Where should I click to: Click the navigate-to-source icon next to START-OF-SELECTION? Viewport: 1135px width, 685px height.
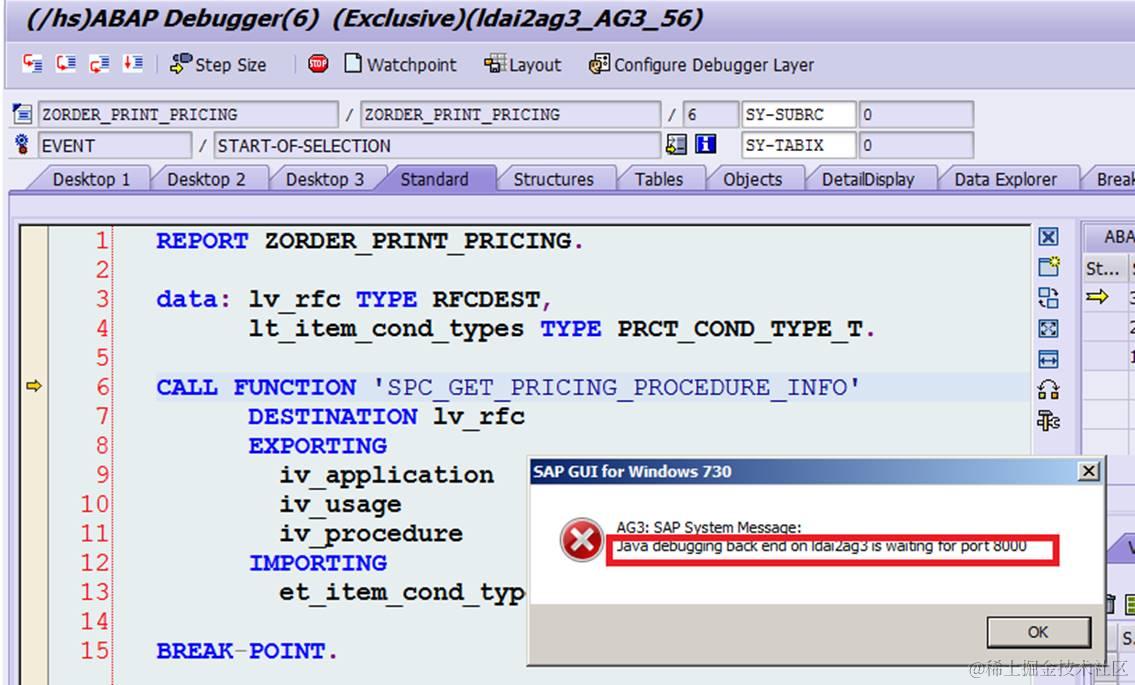(676, 144)
